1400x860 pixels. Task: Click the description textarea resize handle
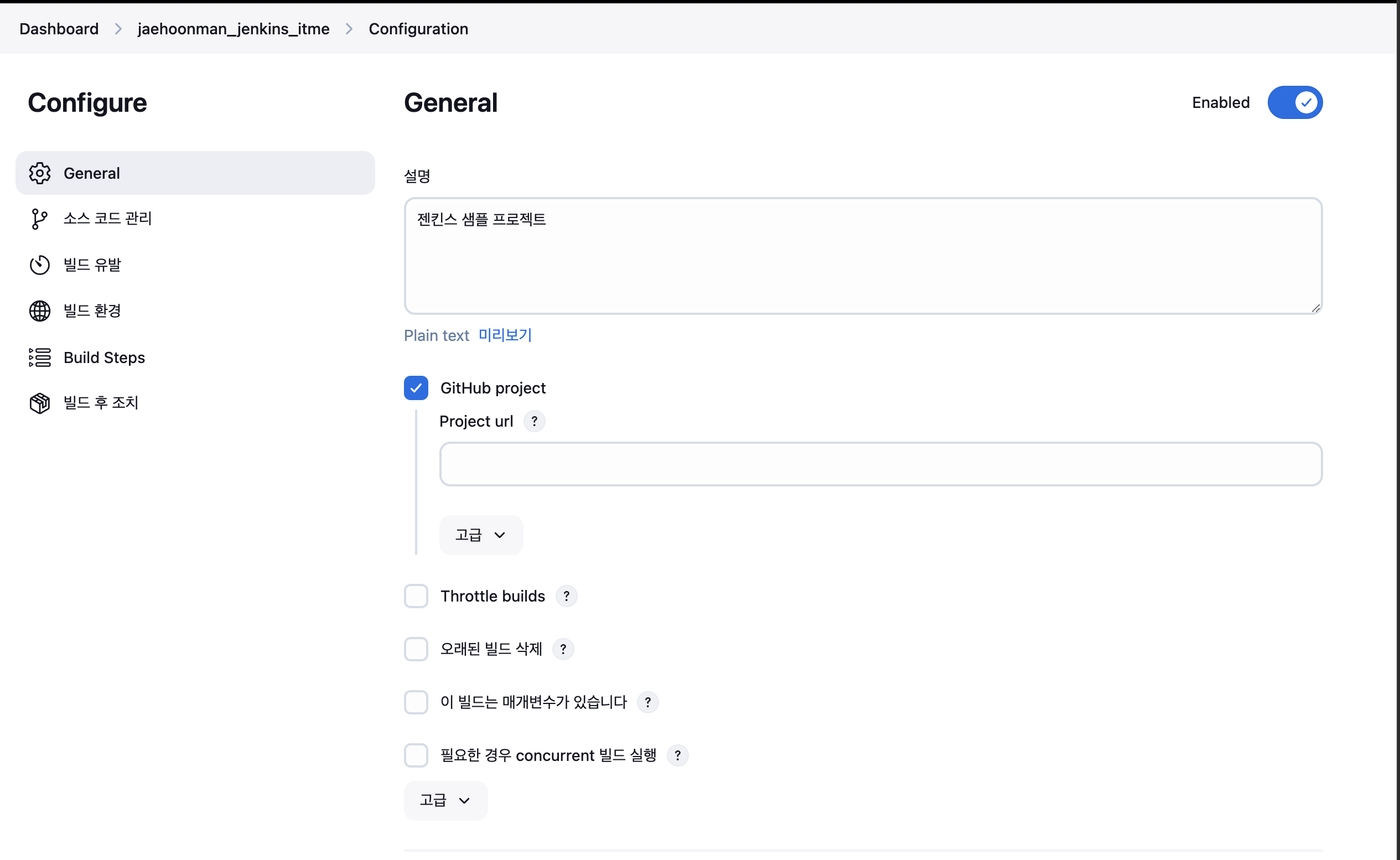tap(1316, 308)
